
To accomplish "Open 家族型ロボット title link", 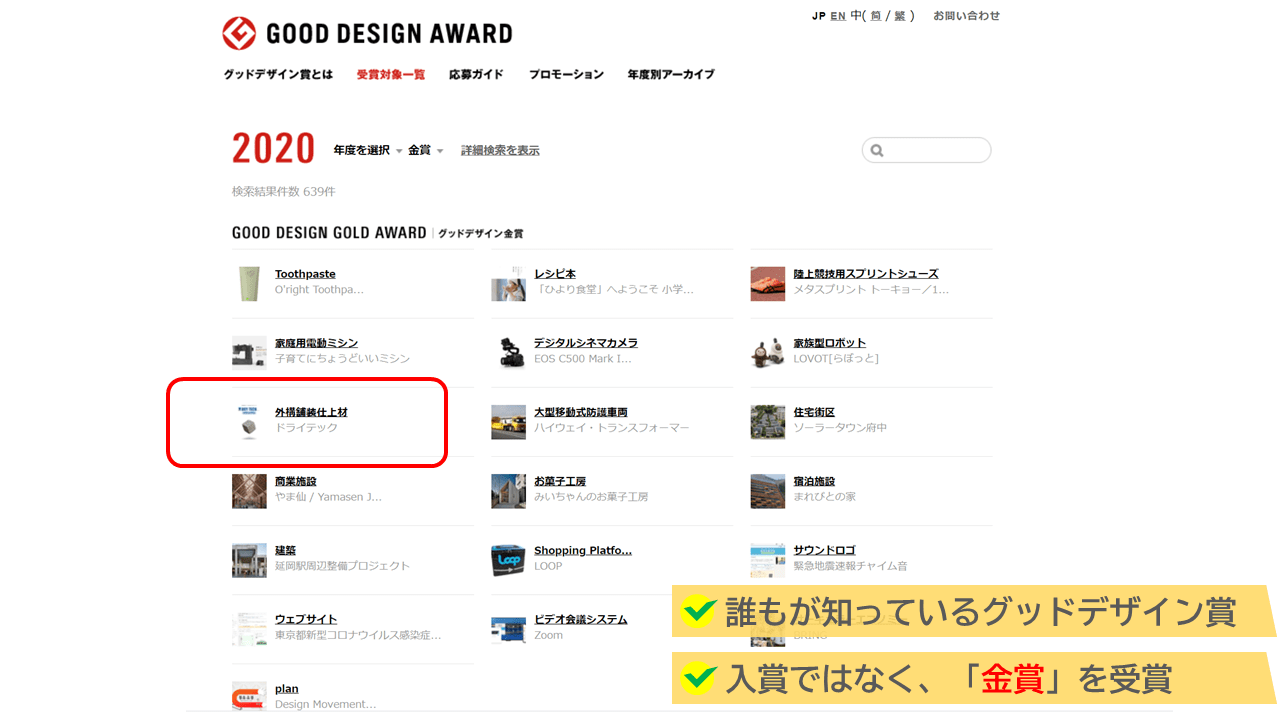I will tap(830, 343).
